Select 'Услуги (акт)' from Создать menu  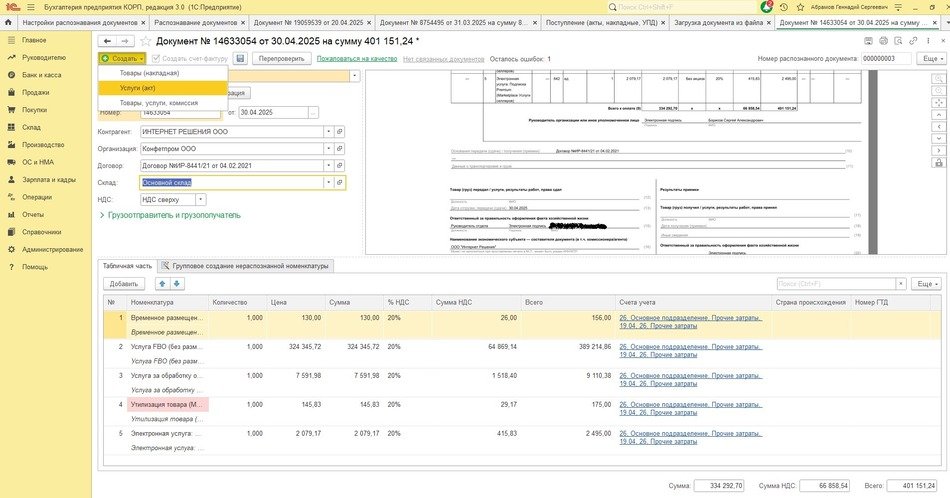click(137, 88)
